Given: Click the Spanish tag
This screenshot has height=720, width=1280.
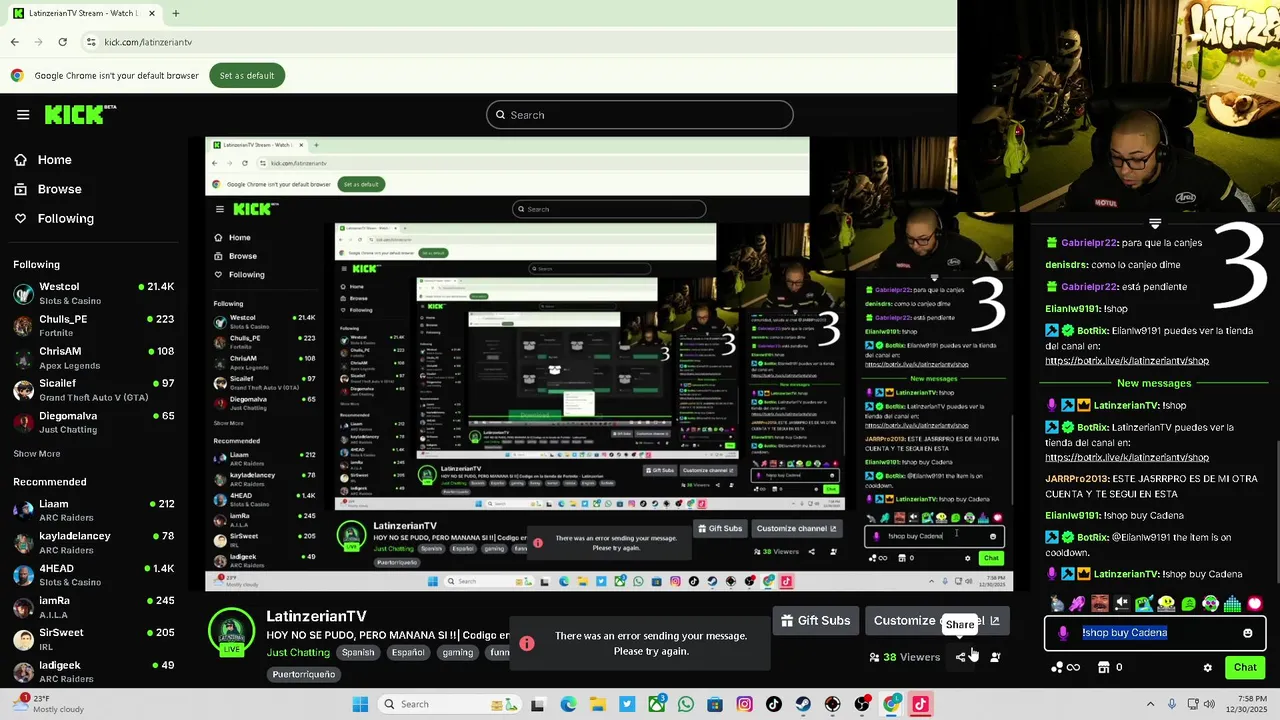Looking at the screenshot, I should tap(358, 652).
